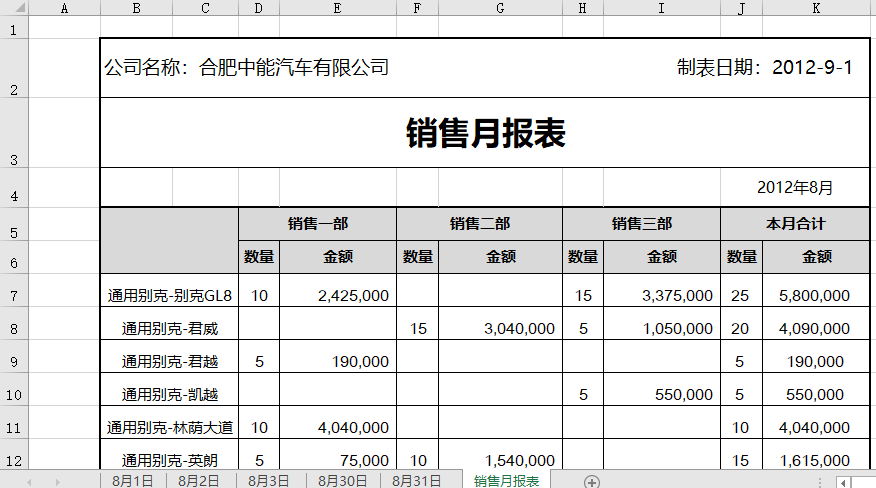Select the 制表日期 2012-9-1 cell
Viewport: 876px width, 488px height.
coord(764,68)
